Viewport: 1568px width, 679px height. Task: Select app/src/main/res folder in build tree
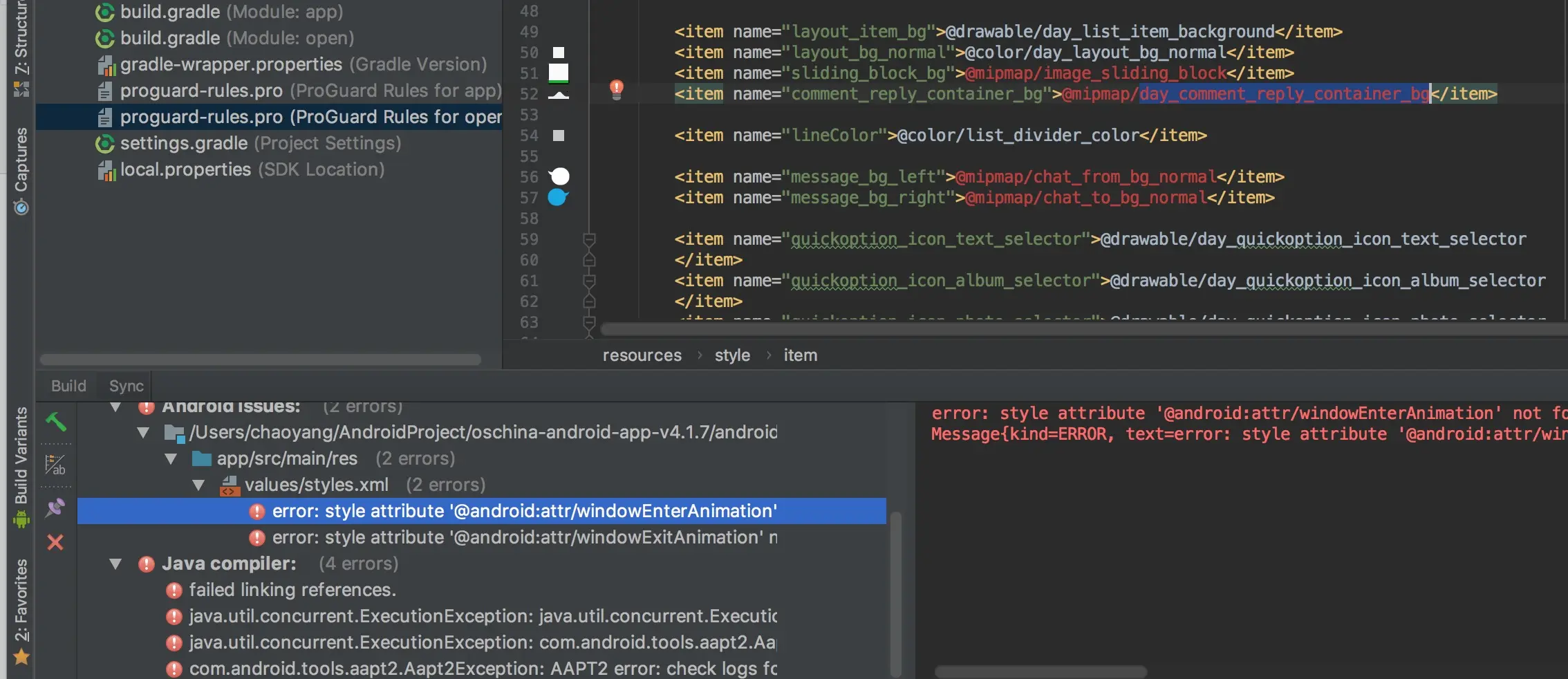click(x=287, y=458)
